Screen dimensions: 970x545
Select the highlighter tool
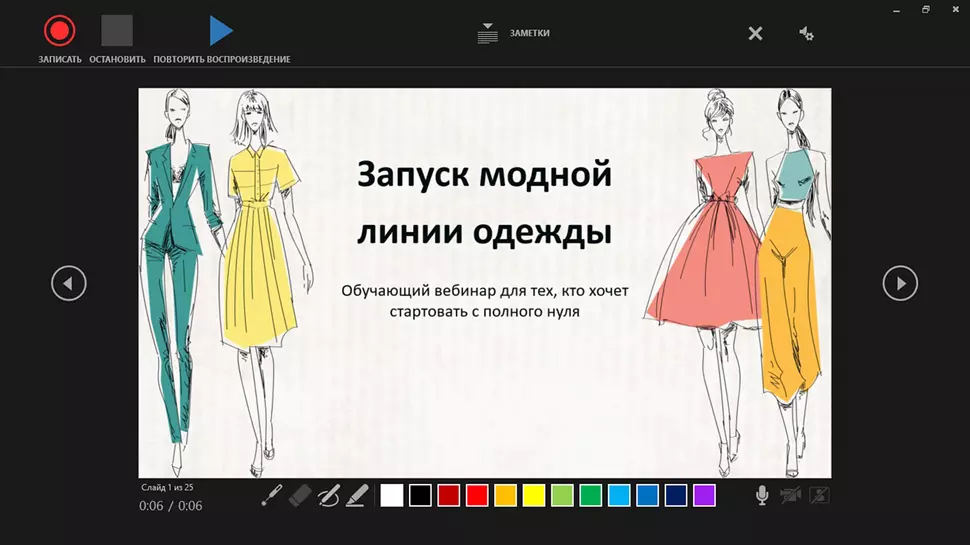357,495
